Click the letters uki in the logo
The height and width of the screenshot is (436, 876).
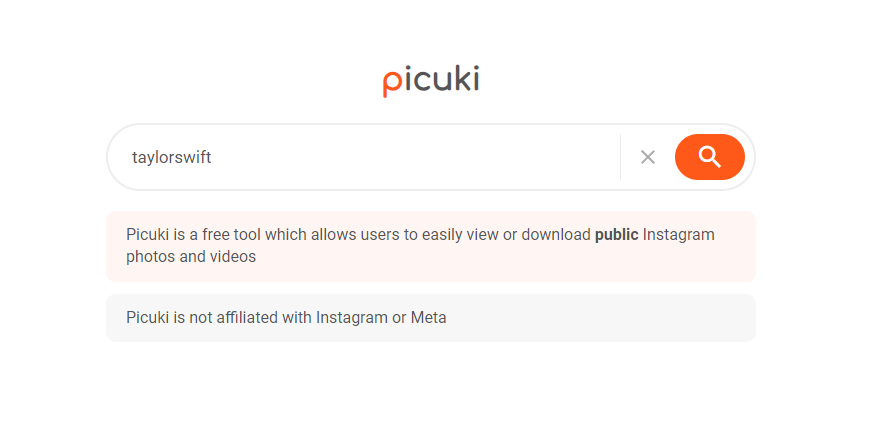click(x=456, y=80)
